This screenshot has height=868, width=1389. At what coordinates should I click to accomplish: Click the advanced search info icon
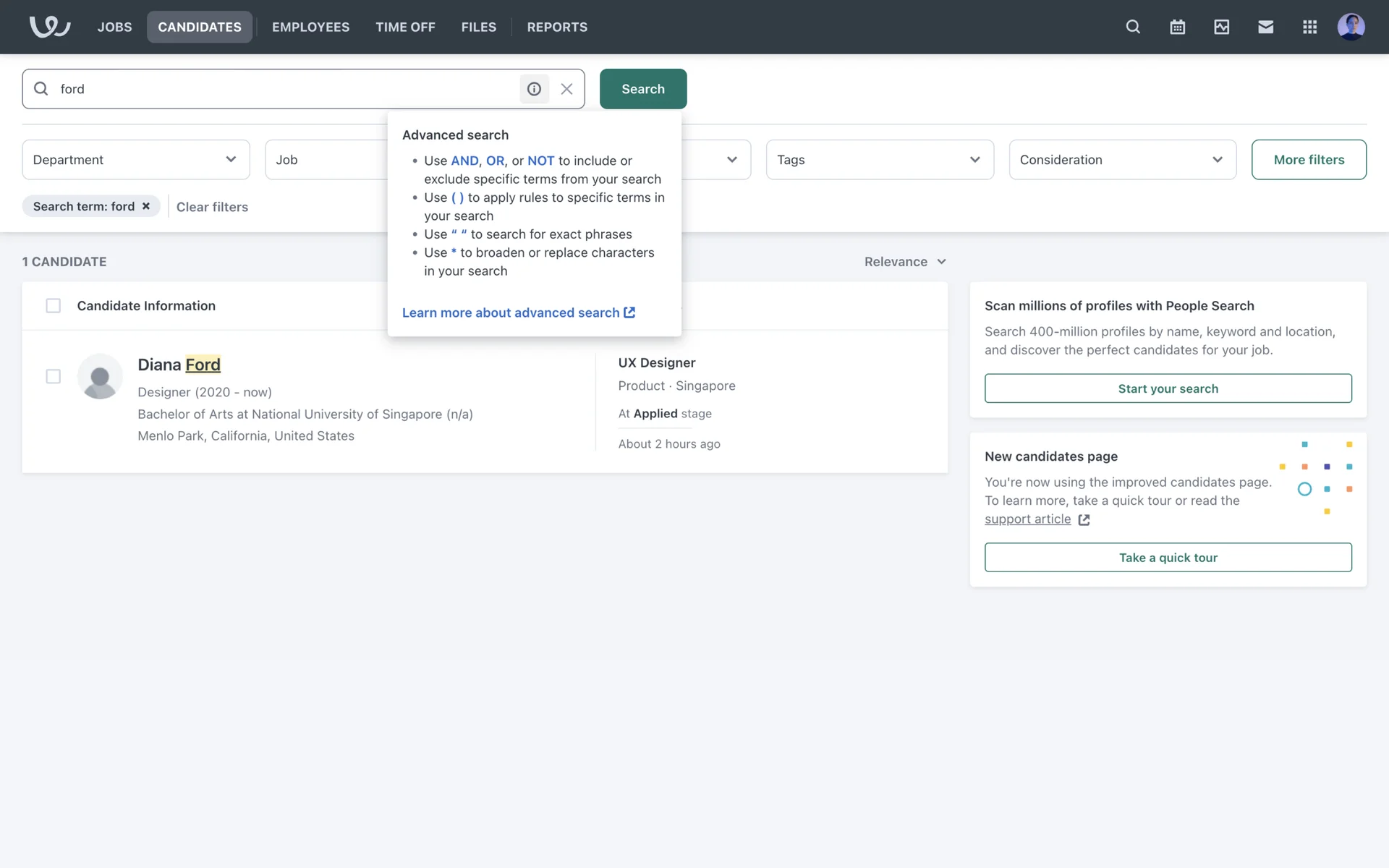(x=534, y=89)
